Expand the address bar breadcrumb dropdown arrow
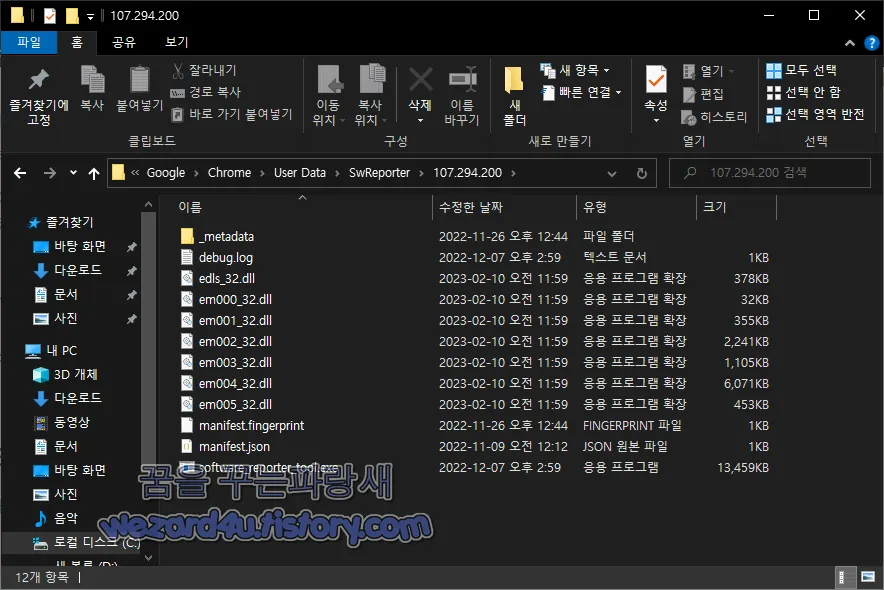 pyautogui.click(x=612, y=172)
